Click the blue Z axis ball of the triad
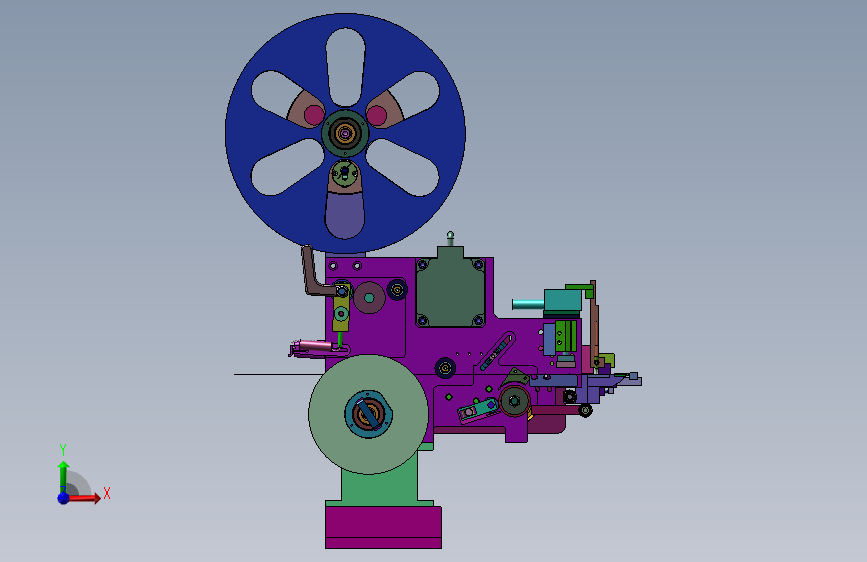This screenshot has height=562, width=867. pyautogui.click(x=64, y=498)
